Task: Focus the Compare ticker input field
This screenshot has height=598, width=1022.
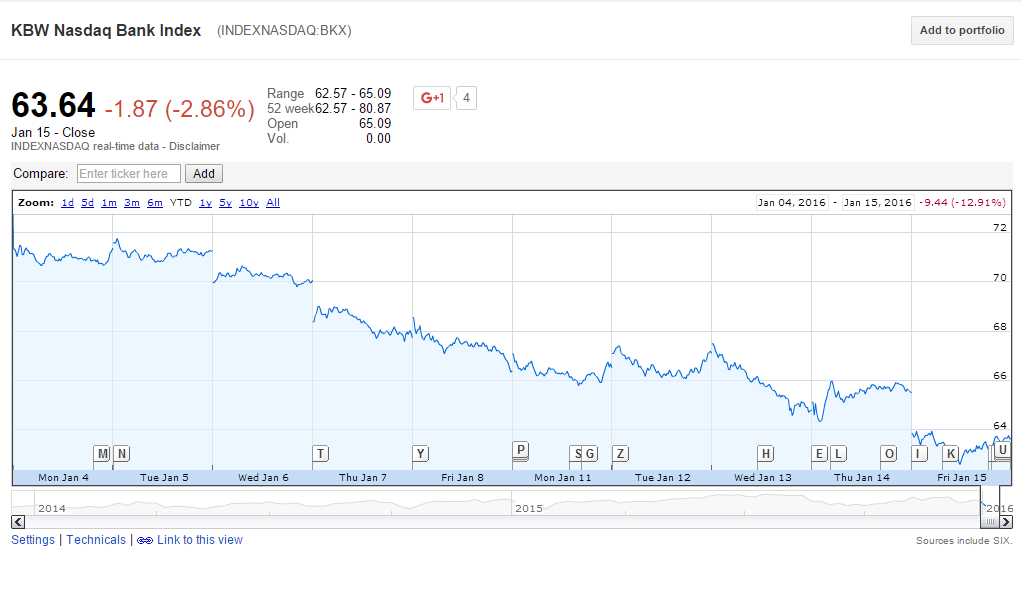Action: pyautogui.click(x=128, y=174)
